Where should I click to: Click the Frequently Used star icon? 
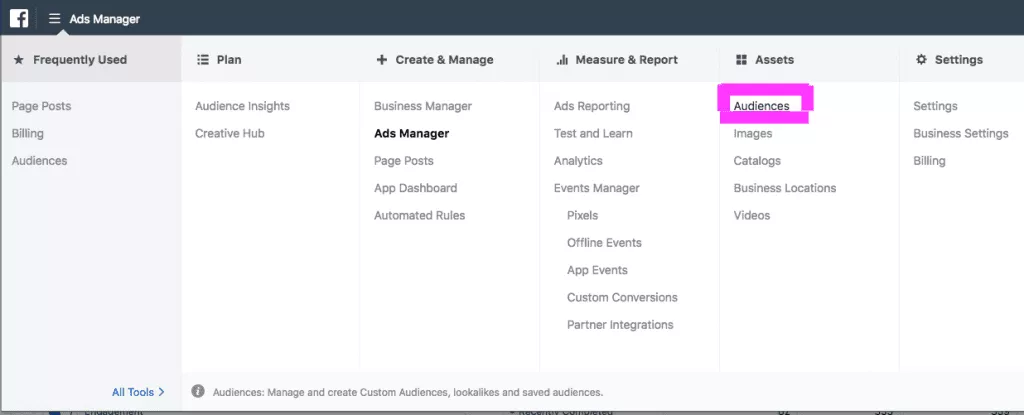tap(19, 59)
